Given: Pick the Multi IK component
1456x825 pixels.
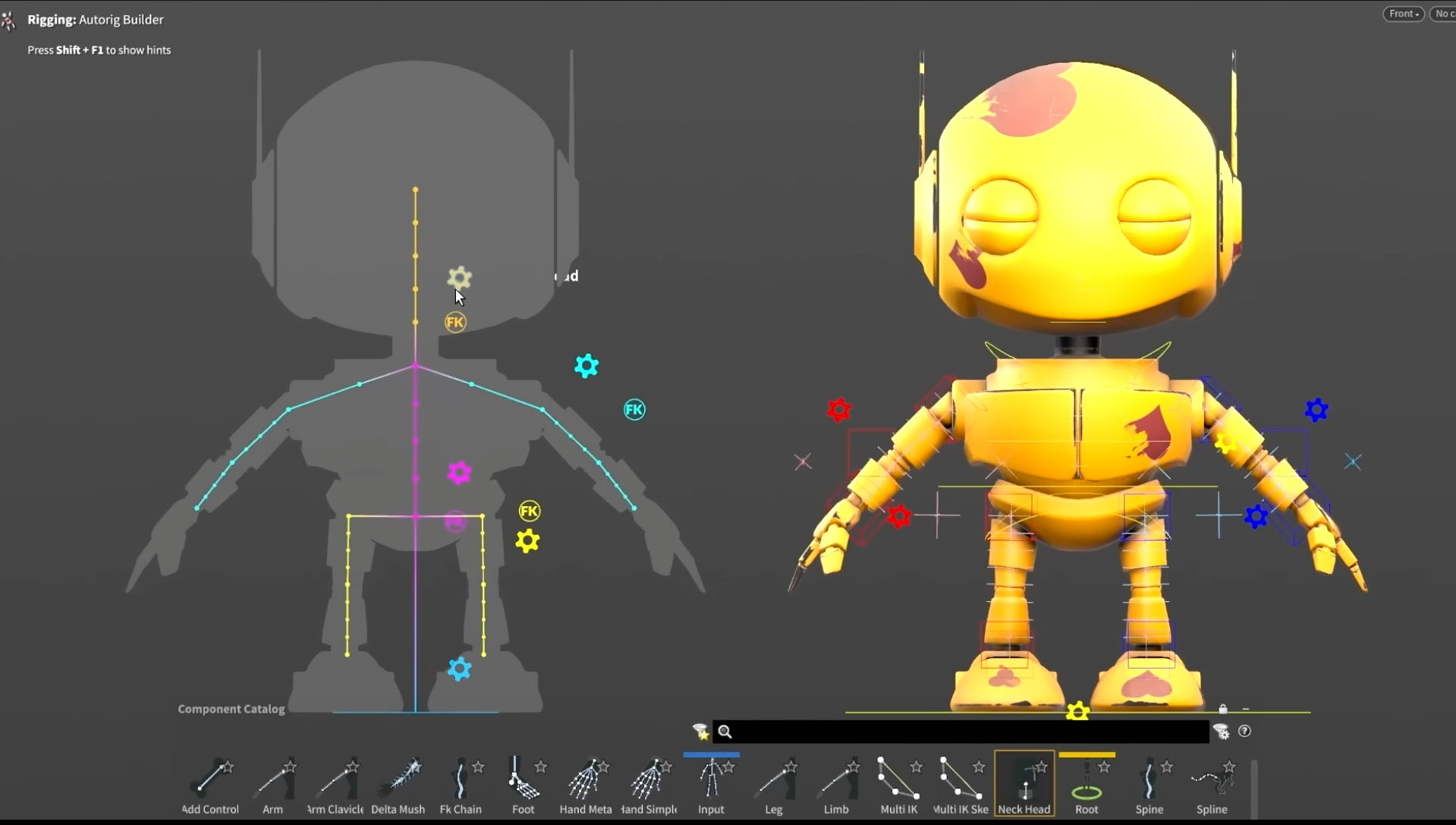Looking at the screenshot, I should click(899, 786).
